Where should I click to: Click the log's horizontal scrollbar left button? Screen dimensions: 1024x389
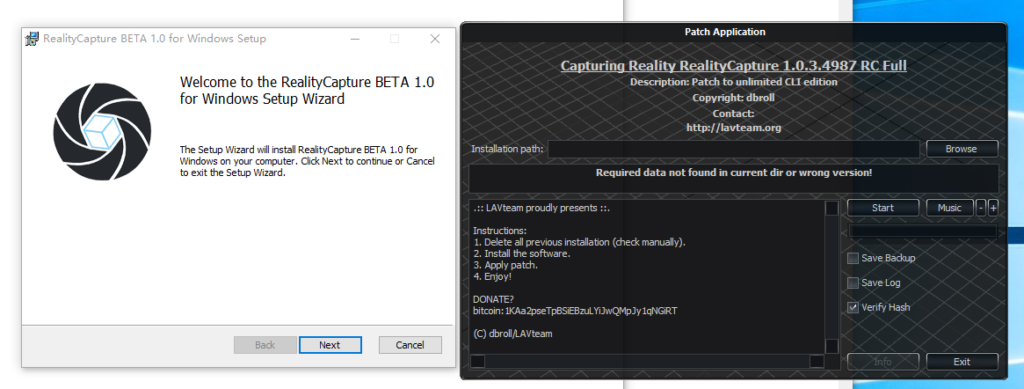tap(478, 361)
